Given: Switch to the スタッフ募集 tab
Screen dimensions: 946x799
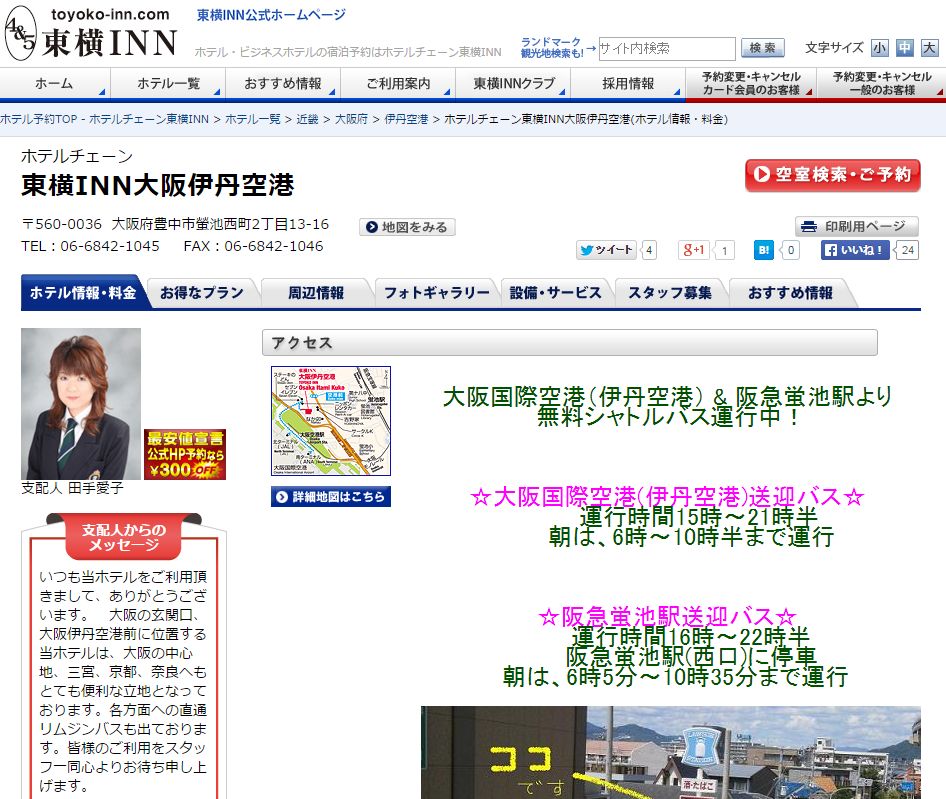Looking at the screenshot, I should (x=670, y=293).
